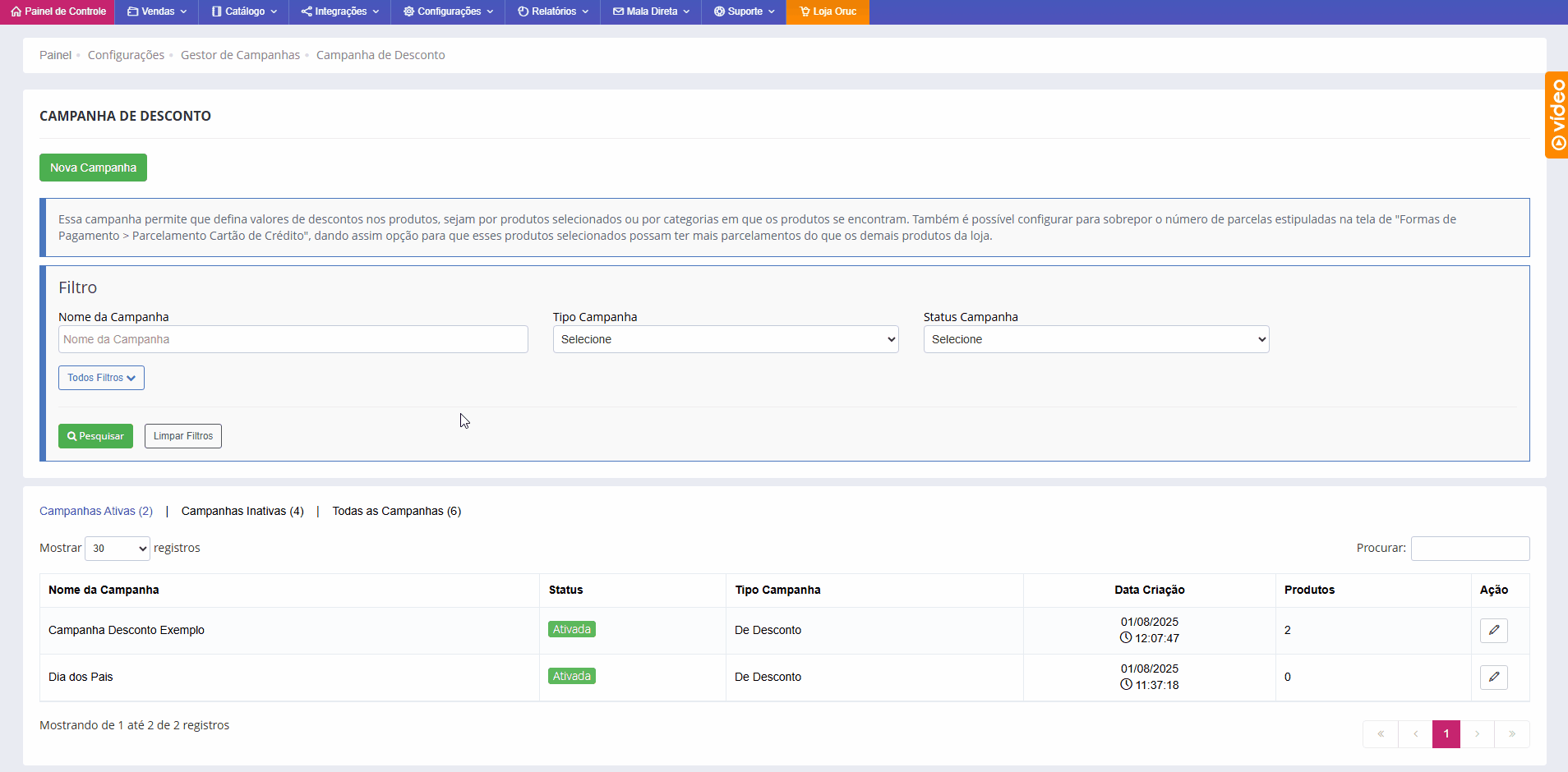Go to last page double-arrow icon
This screenshot has height=772, width=1568.
point(1511,733)
